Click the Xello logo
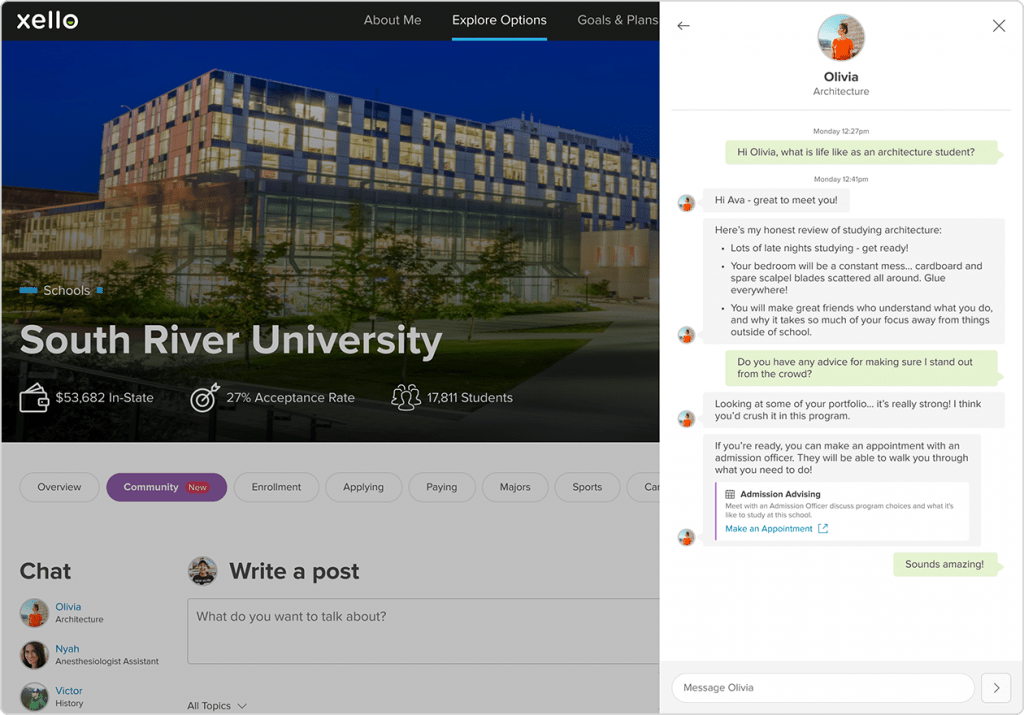 pos(45,20)
